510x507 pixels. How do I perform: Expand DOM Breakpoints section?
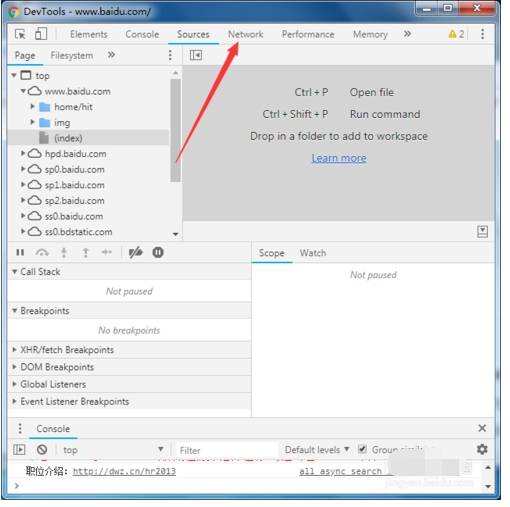coord(14,367)
